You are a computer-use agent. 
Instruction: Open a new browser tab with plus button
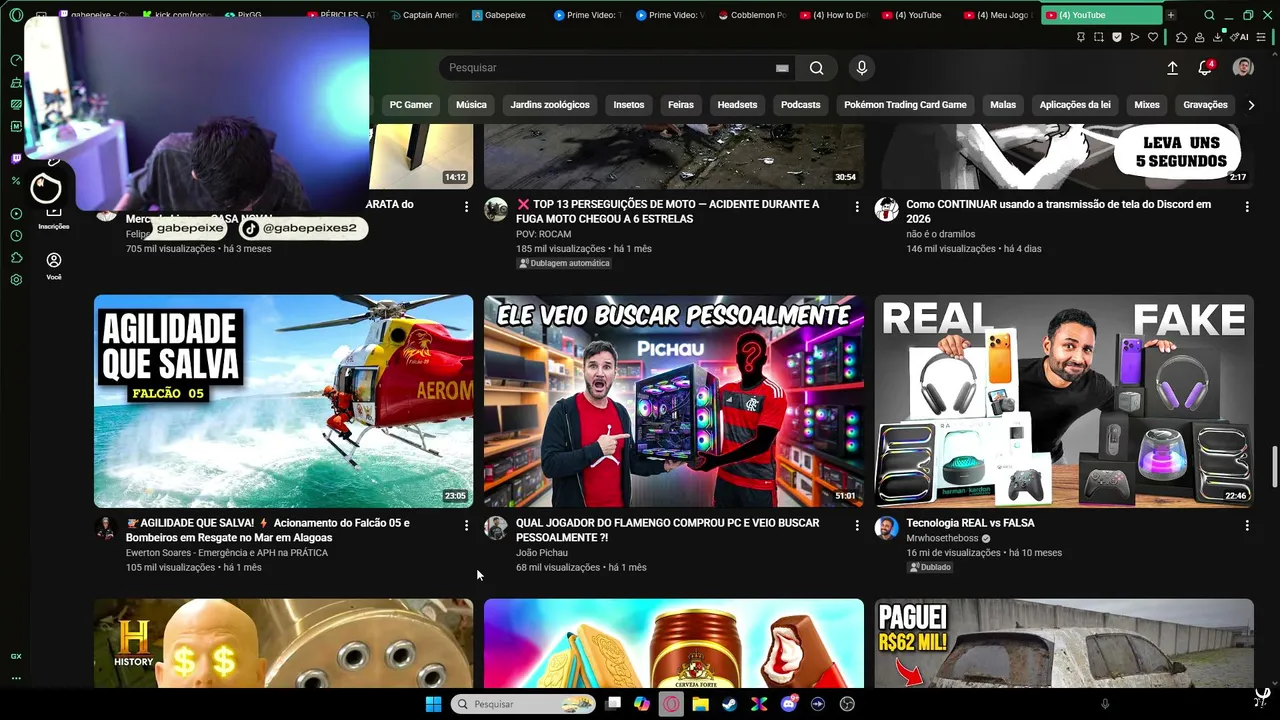coord(1171,15)
